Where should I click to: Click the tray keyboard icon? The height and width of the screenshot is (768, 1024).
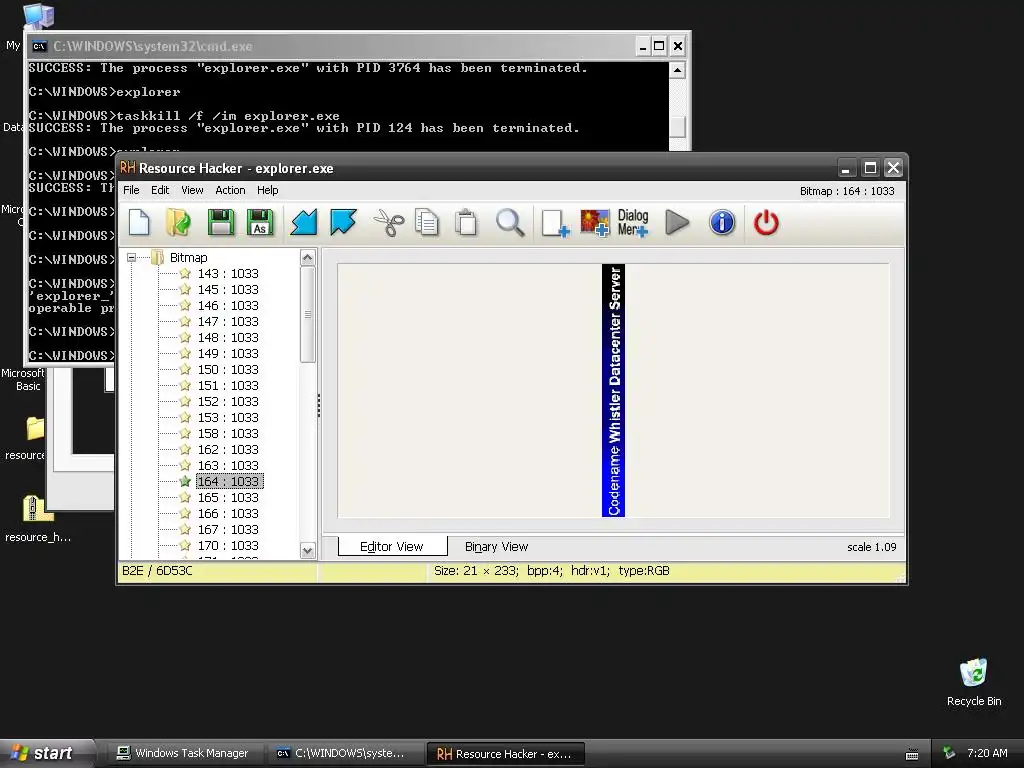pos(912,754)
